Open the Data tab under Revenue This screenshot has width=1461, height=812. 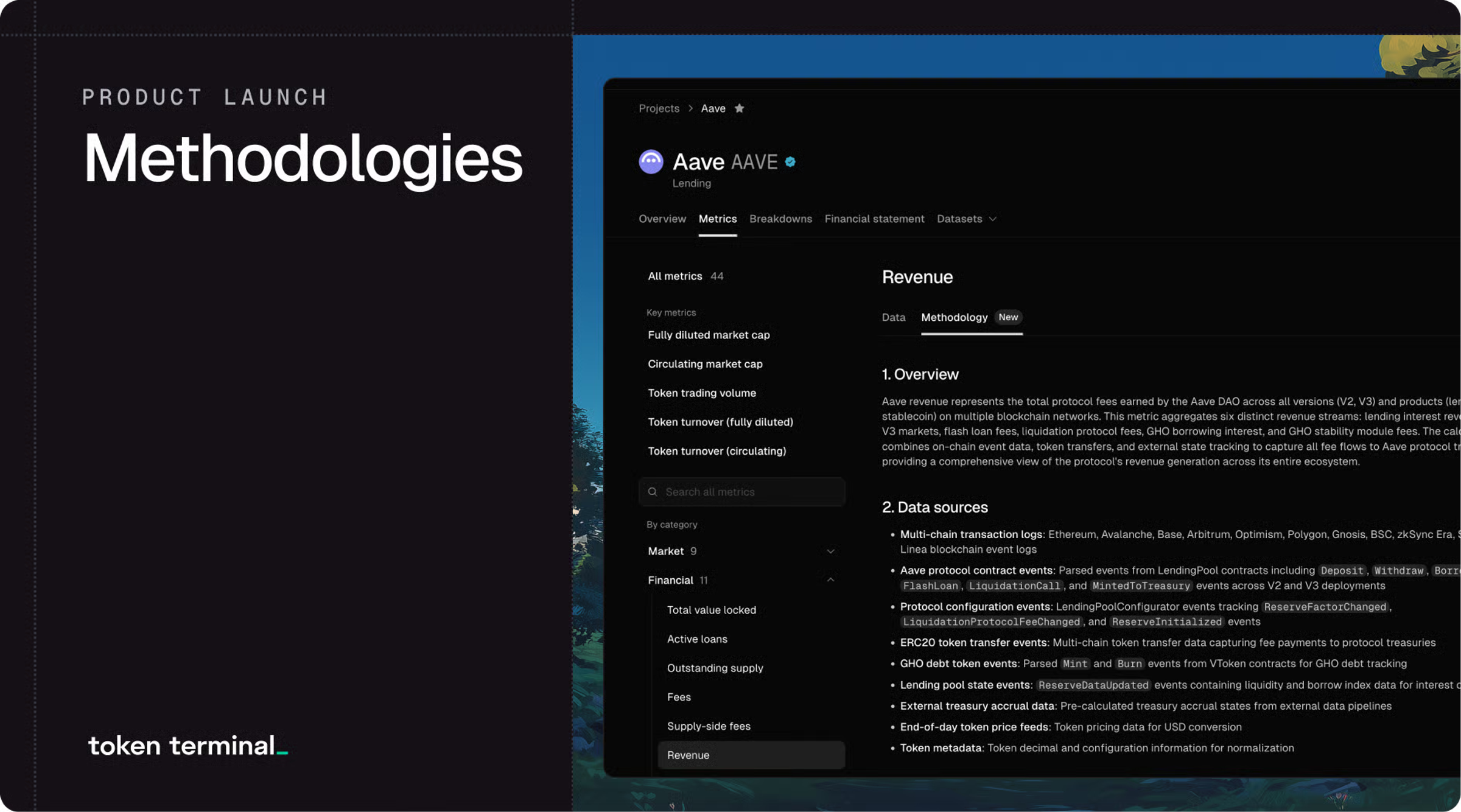(x=893, y=318)
